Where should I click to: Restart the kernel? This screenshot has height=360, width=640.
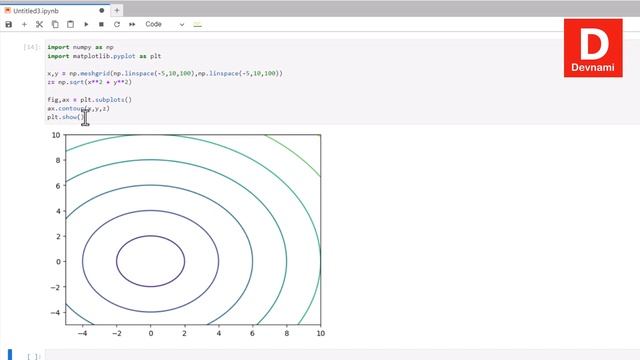(x=117, y=24)
